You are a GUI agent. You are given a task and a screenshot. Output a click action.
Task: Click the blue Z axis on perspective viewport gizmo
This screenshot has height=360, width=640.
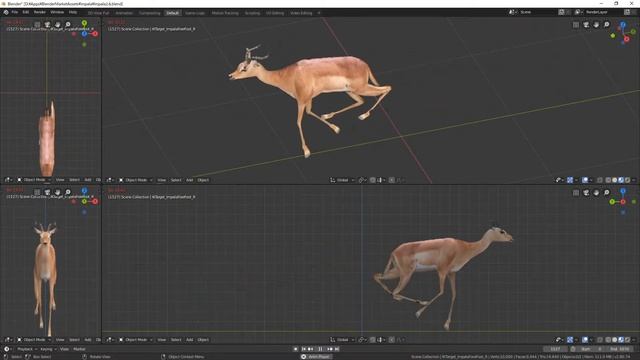pyautogui.click(x=623, y=25)
